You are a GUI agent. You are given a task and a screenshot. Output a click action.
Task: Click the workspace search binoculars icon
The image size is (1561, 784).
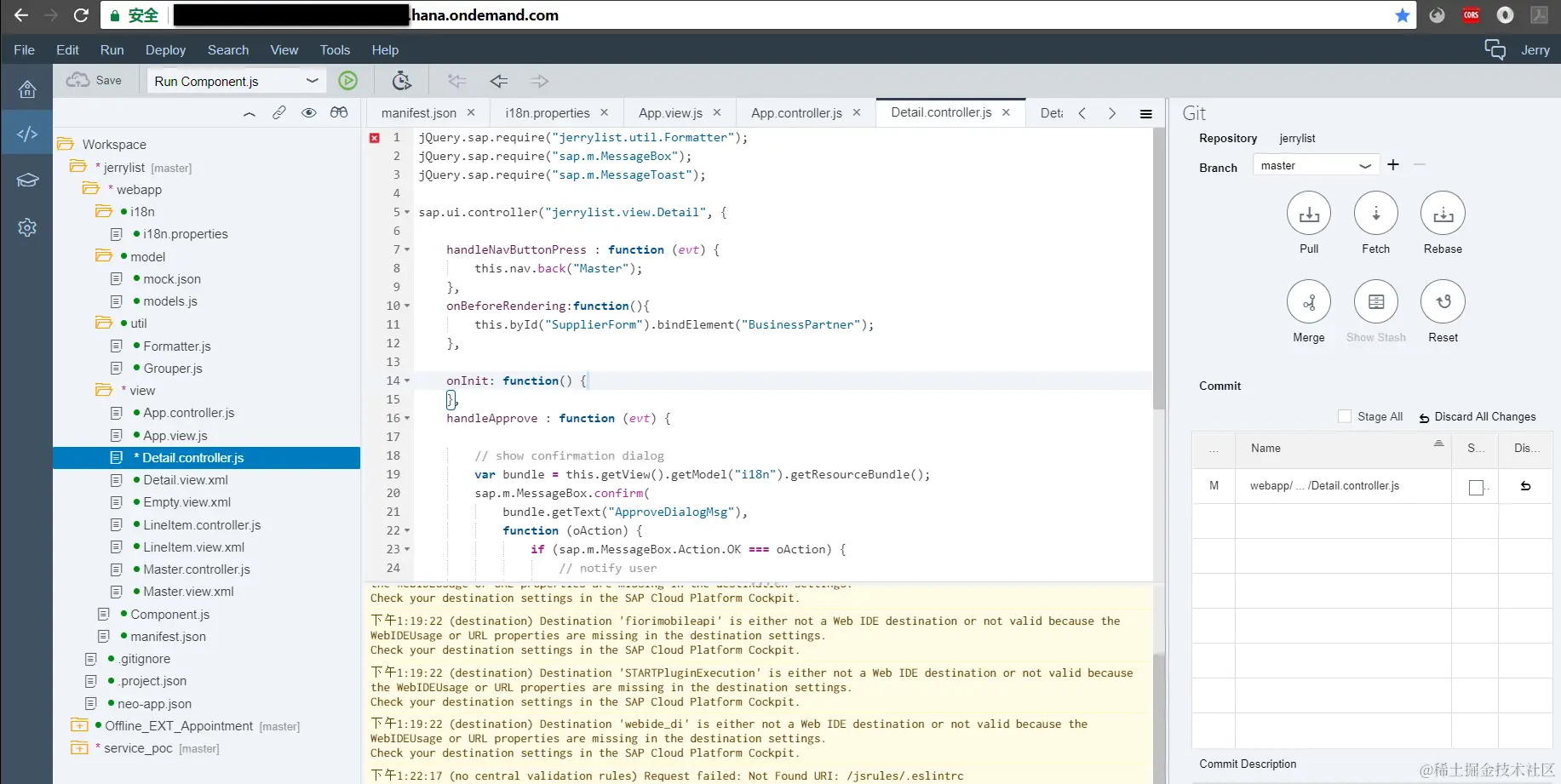[x=339, y=112]
